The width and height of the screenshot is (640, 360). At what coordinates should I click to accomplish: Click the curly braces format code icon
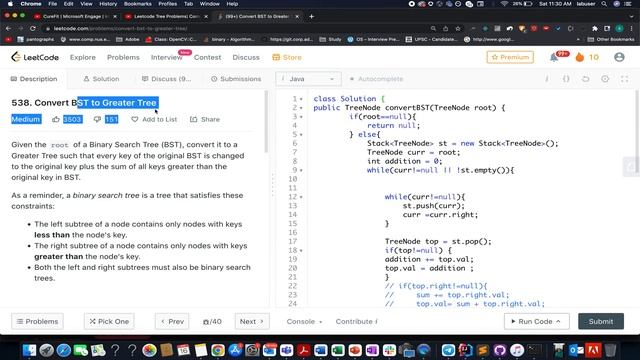click(566, 79)
